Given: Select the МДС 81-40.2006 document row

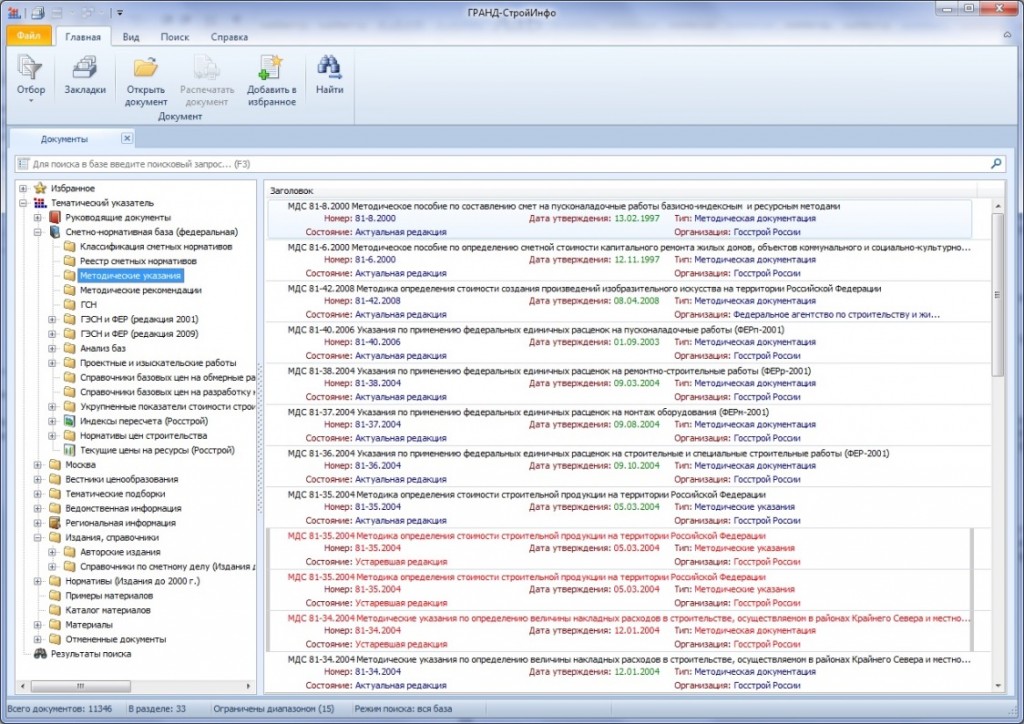Looking at the screenshot, I should (620, 342).
